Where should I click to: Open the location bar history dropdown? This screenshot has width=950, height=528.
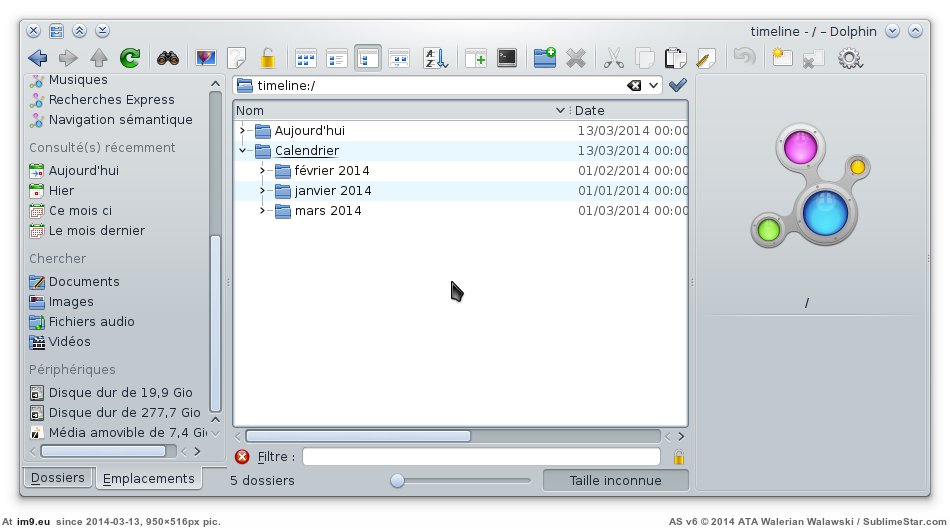654,86
